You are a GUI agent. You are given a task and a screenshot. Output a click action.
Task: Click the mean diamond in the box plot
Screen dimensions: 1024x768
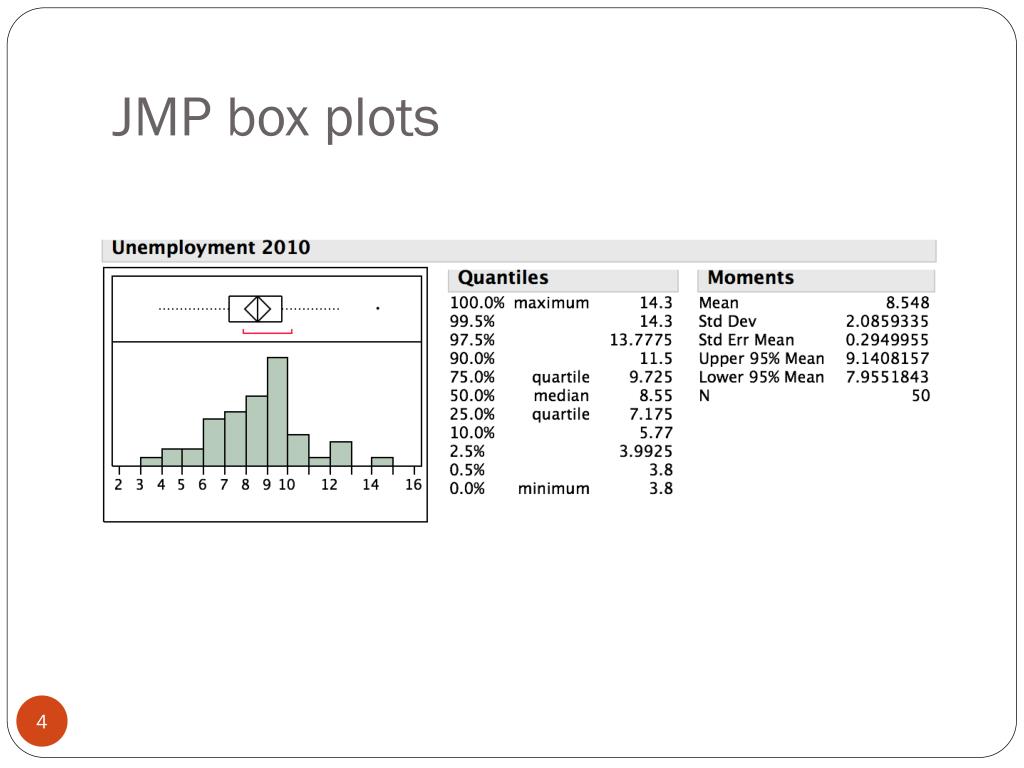coord(257,309)
